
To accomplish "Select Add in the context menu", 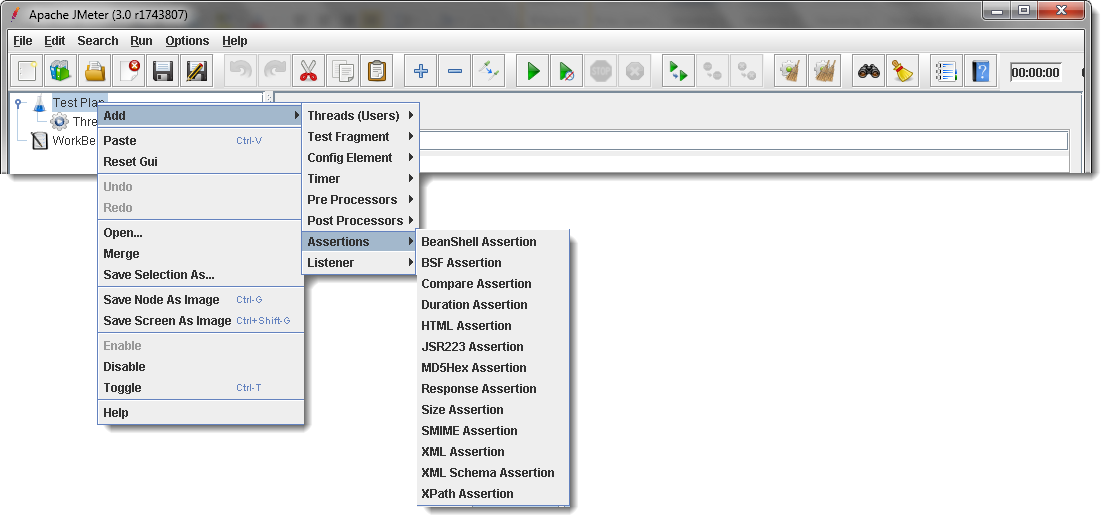I will click(x=201, y=116).
